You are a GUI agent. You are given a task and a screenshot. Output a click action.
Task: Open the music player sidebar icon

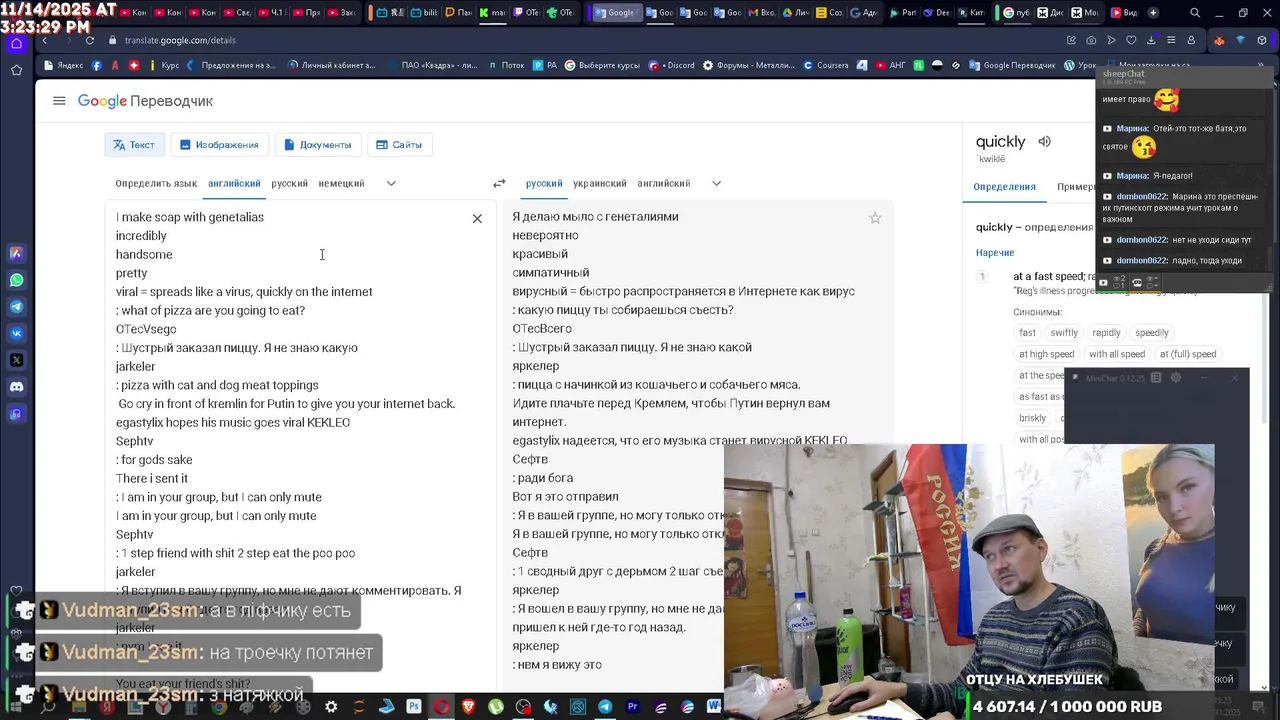tap(16, 413)
